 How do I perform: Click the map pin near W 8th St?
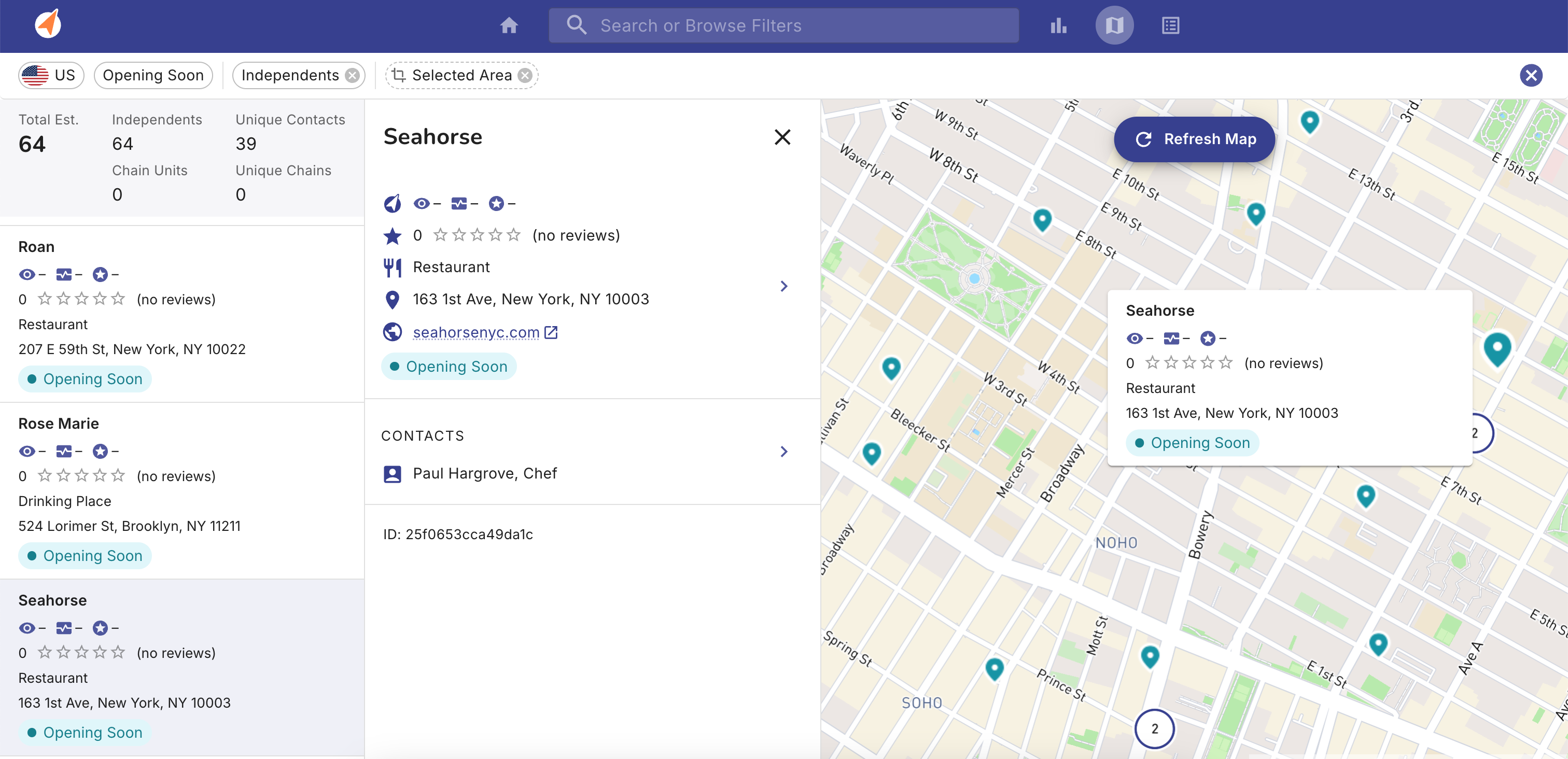point(1042,218)
